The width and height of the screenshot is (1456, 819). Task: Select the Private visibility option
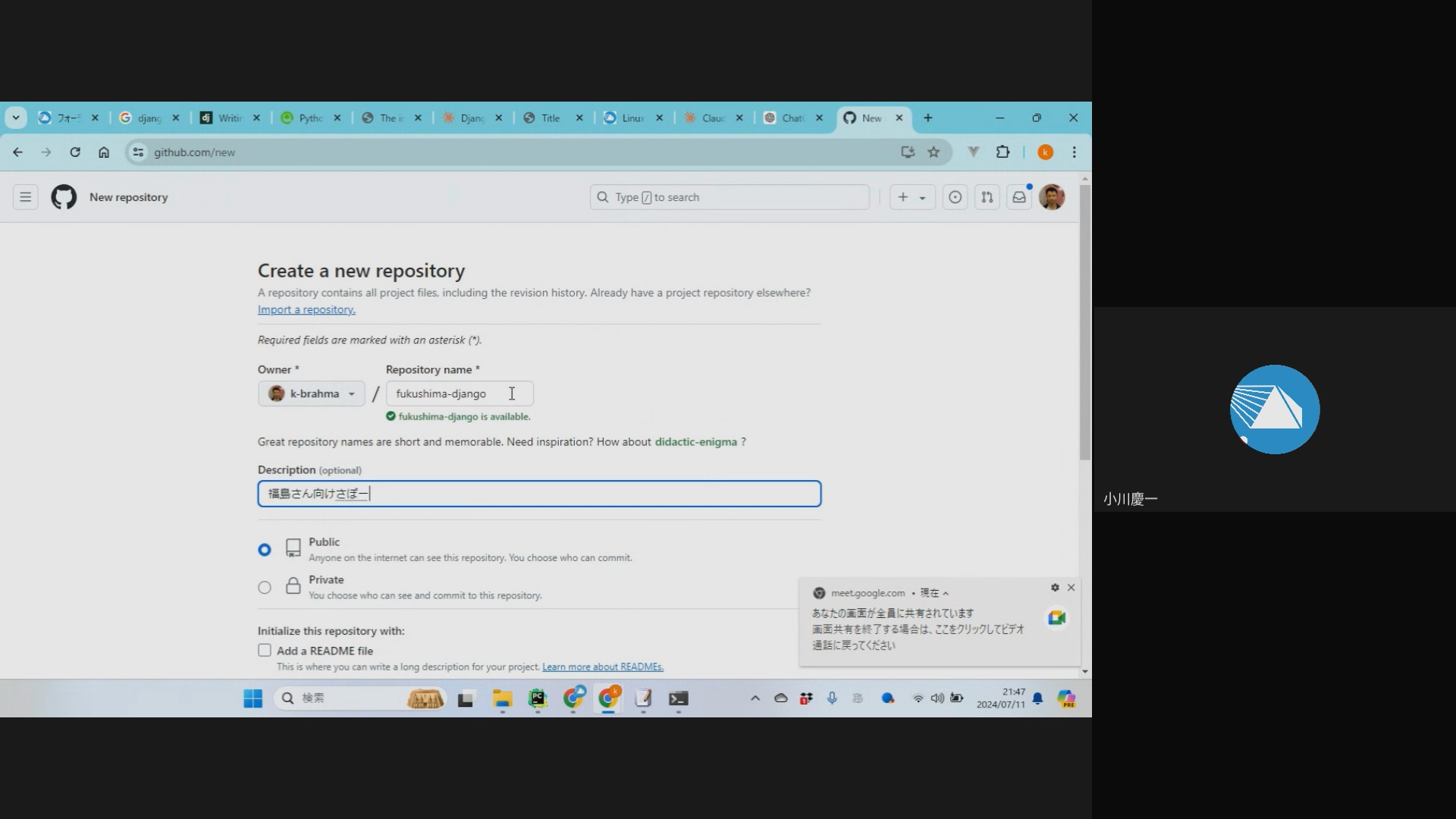265,588
